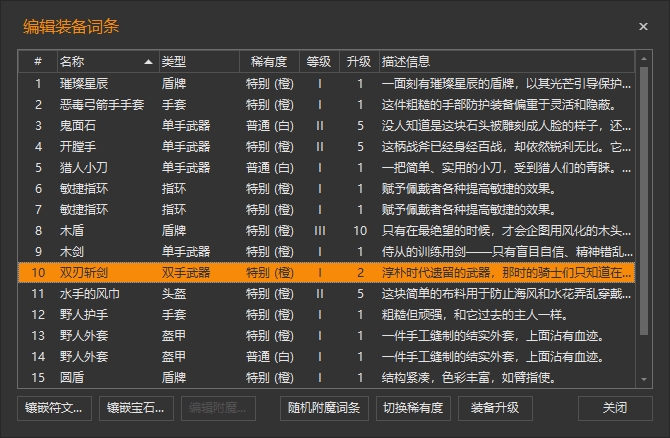This screenshot has width=670, height=438.
Task: Select the 圆盾 item
Action: [72, 377]
